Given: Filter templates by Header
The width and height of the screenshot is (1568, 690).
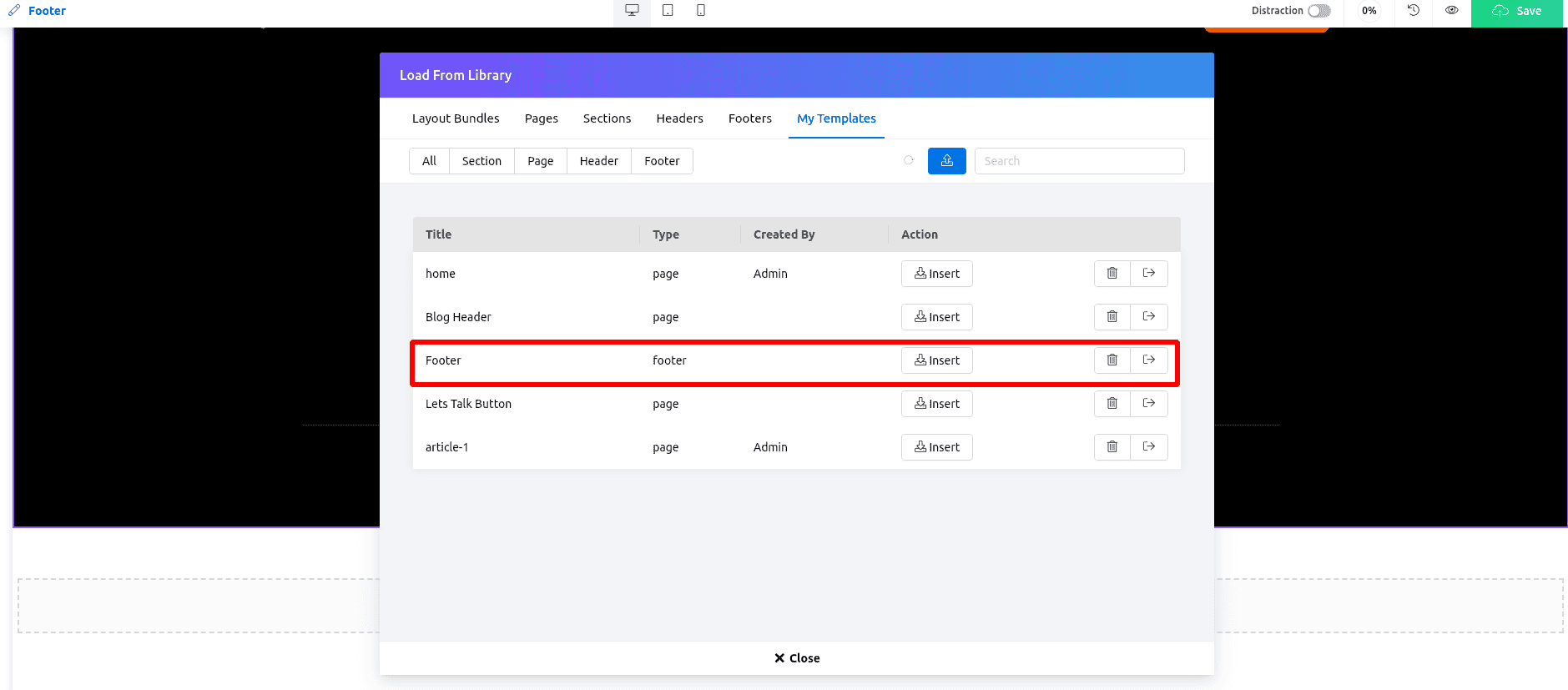Looking at the screenshot, I should 598,161.
